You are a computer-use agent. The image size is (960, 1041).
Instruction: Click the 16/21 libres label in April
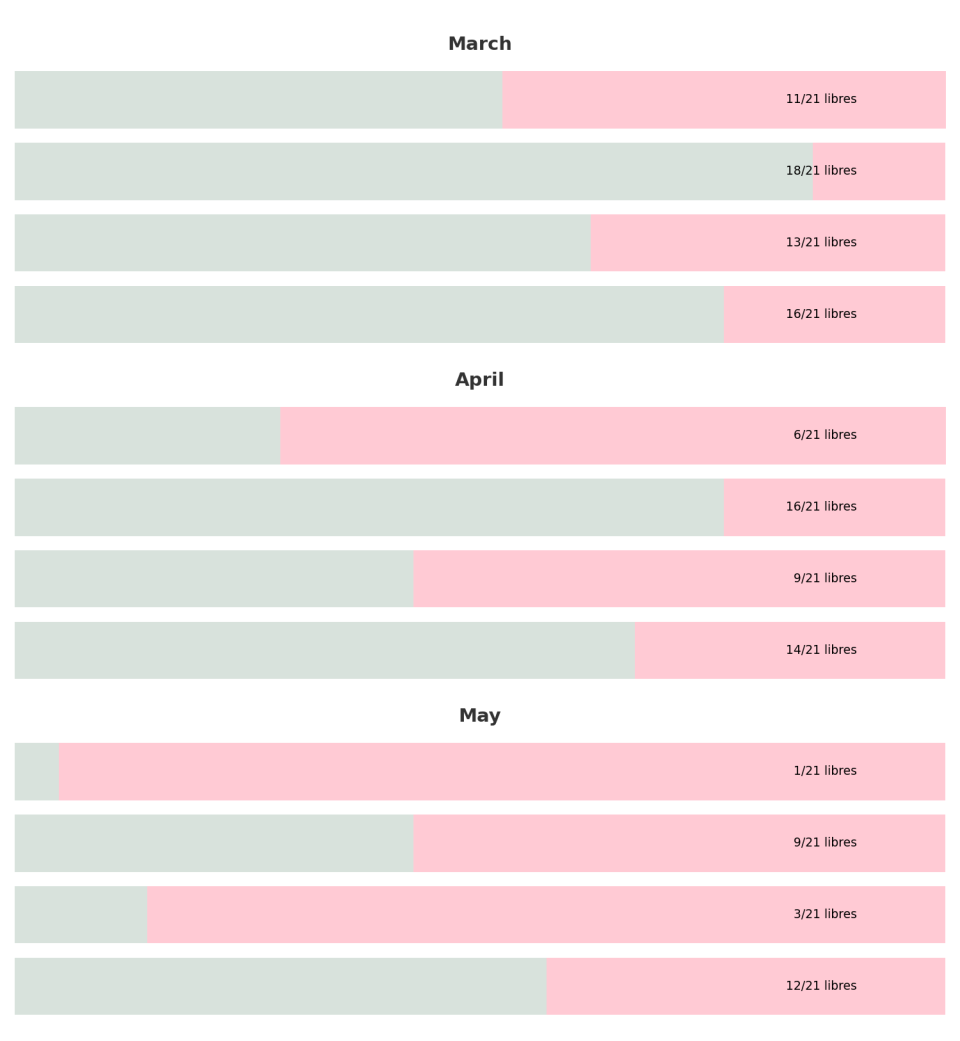pos(821,507)
